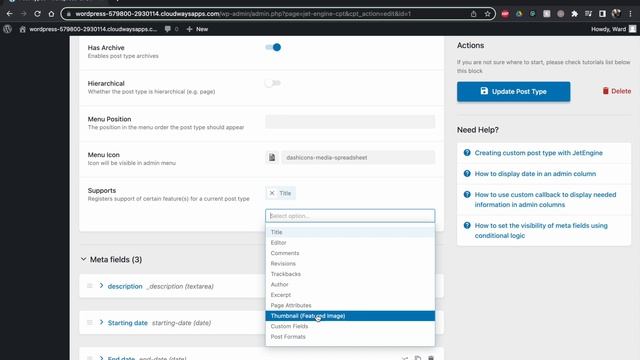This screenshot has width=640, height=360.
Task: Choose Editor in the dropdown list
Action: (x=350, y=242)
